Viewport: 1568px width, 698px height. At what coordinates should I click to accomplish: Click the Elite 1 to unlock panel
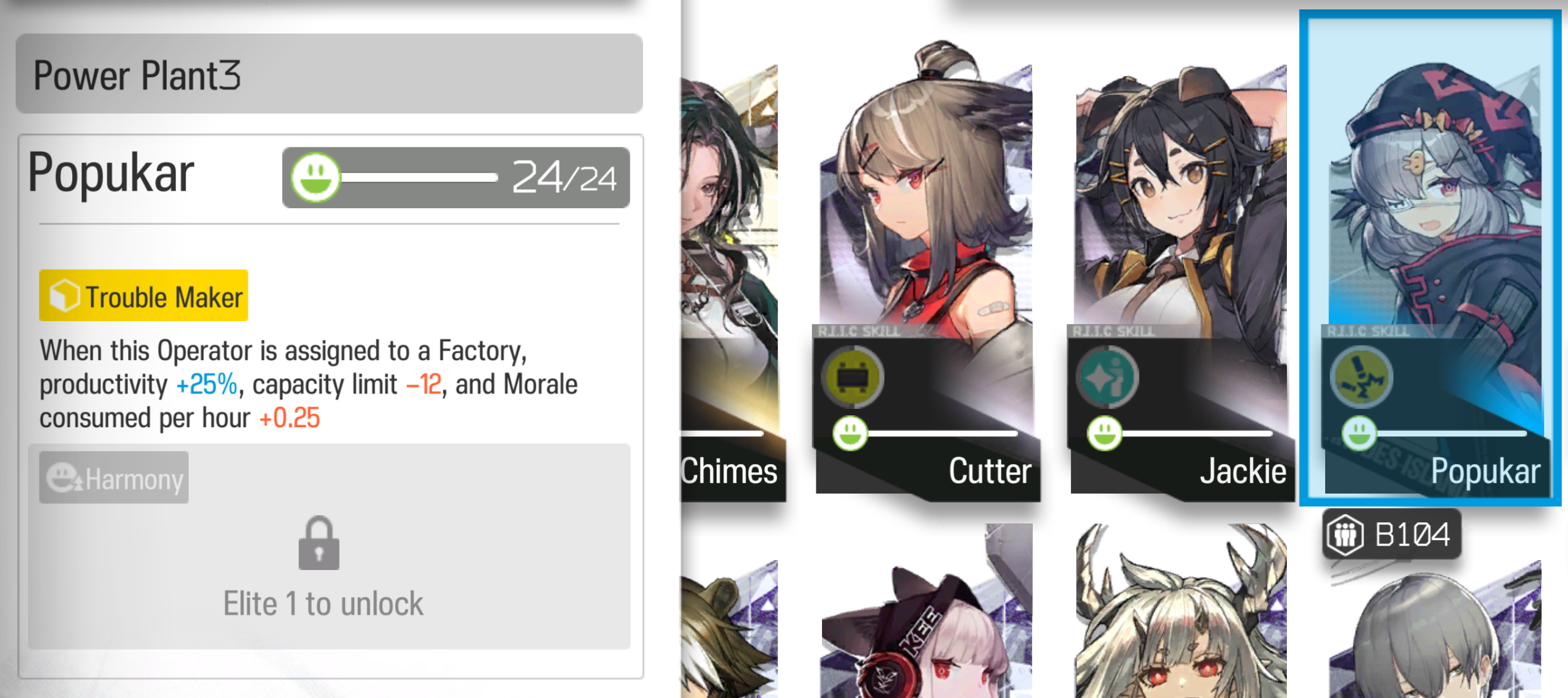tap(329, 546)
